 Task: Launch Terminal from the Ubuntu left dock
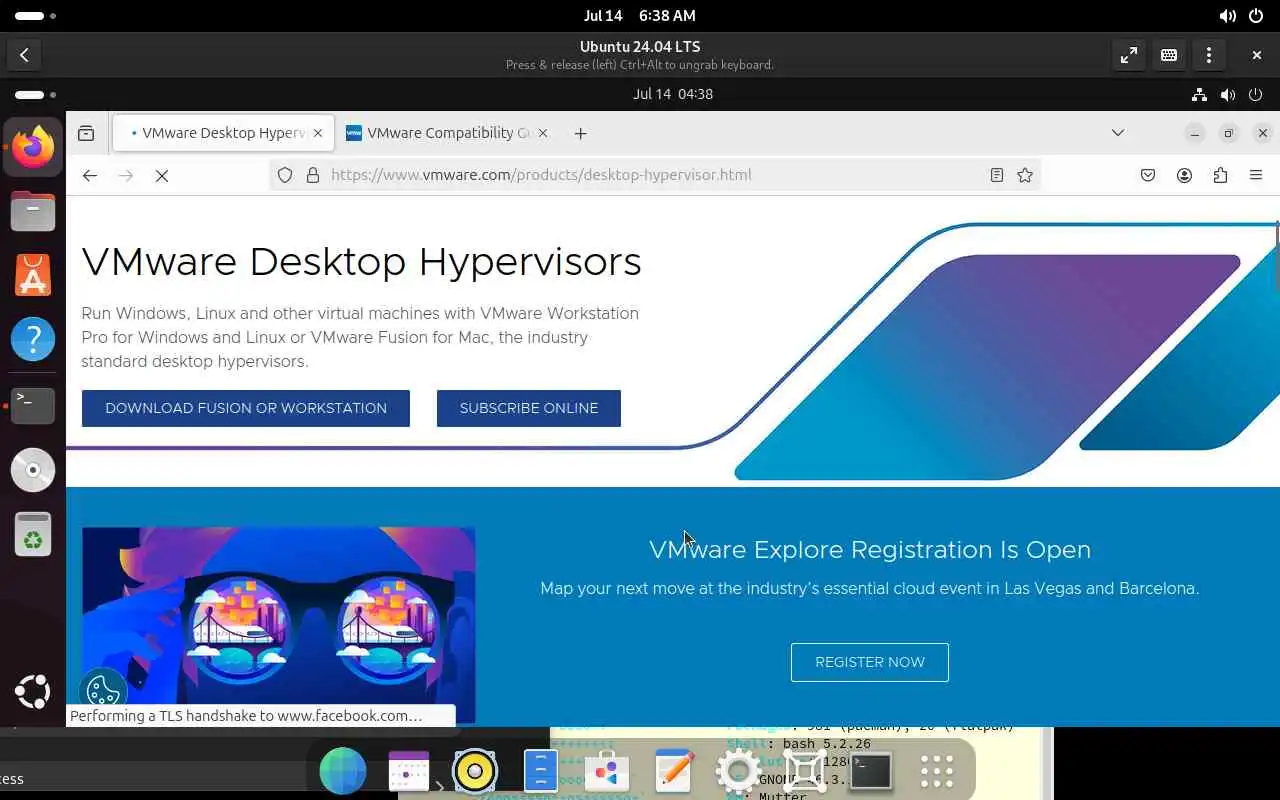[x=33, y=404]
